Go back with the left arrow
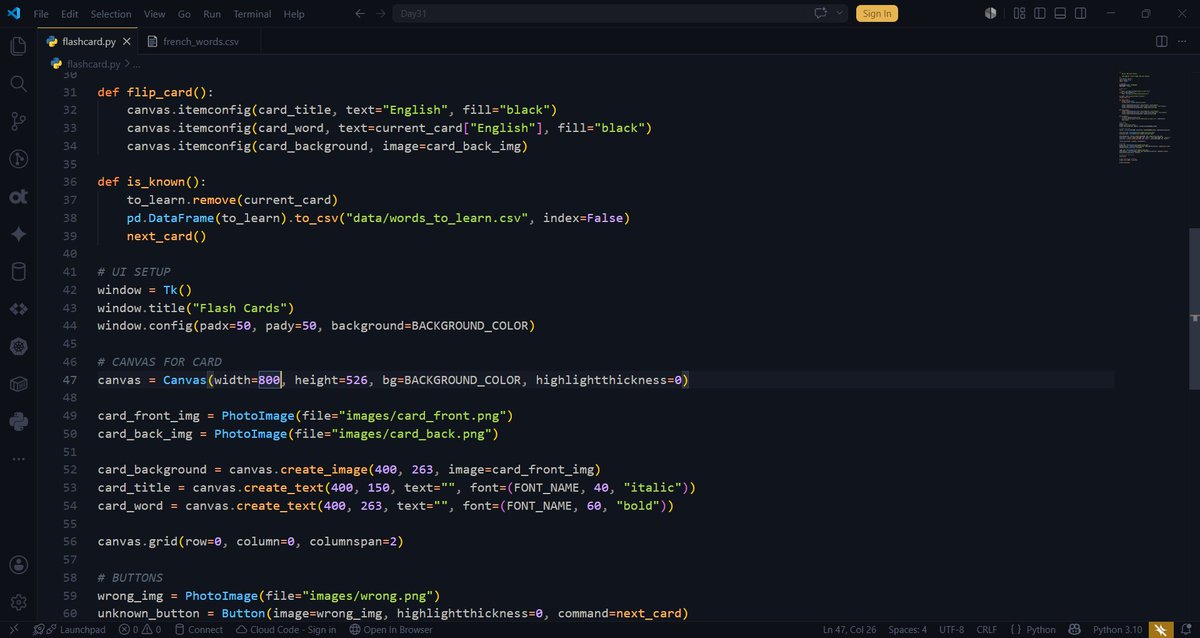1200x638 pixels. coord(360,13)
